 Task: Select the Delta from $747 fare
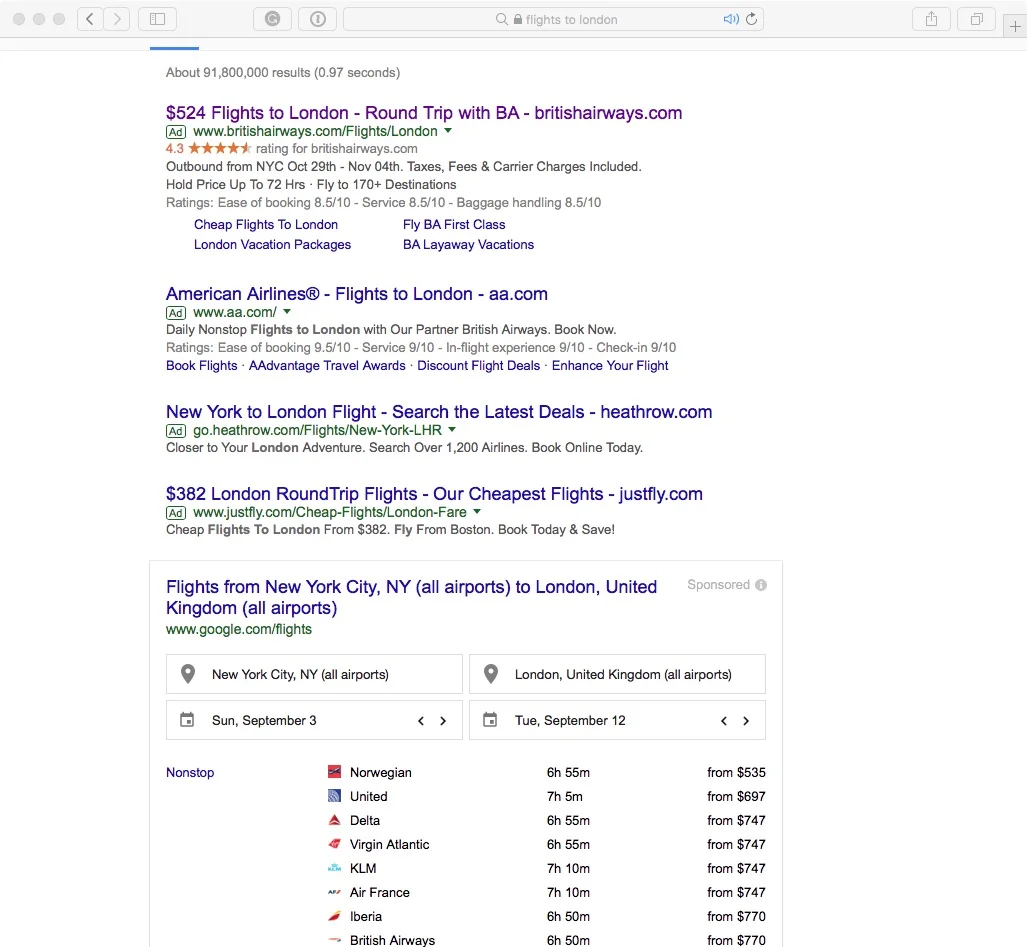736,820
